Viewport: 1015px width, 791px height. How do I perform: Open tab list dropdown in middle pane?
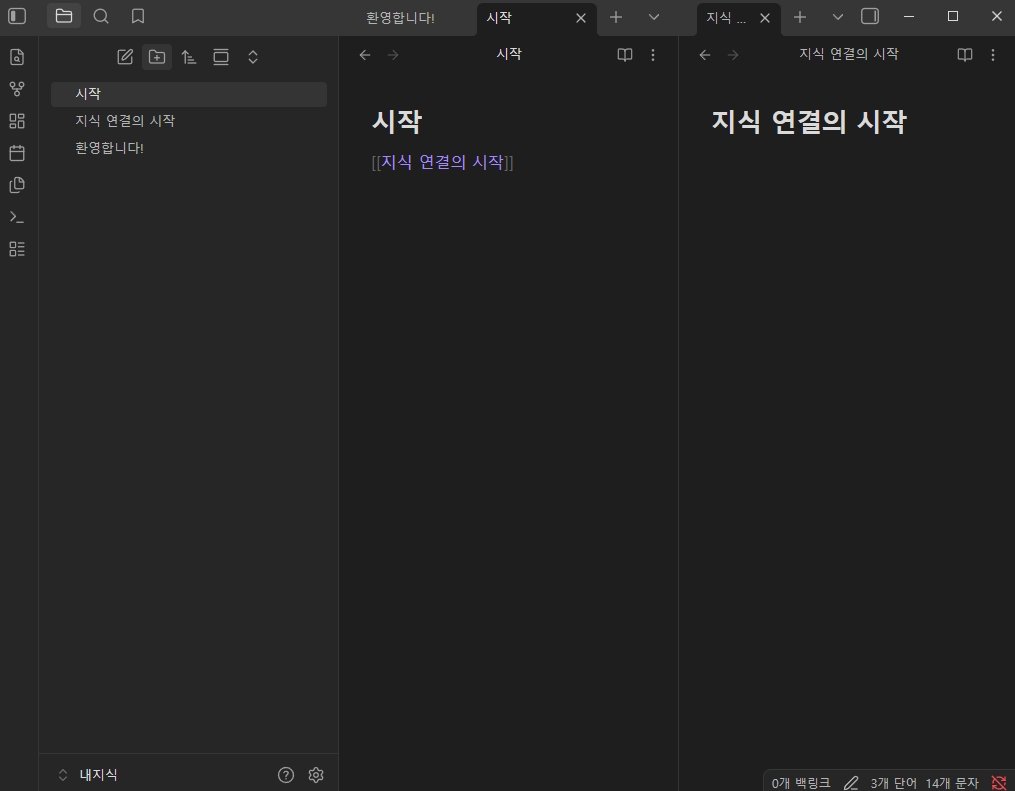point(654,17)
